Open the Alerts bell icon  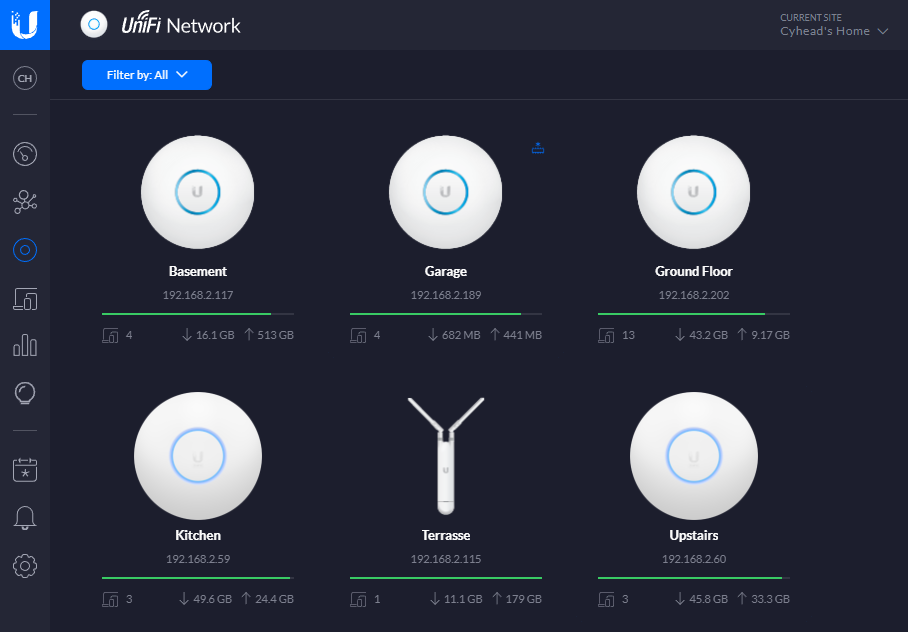(25, 517)
